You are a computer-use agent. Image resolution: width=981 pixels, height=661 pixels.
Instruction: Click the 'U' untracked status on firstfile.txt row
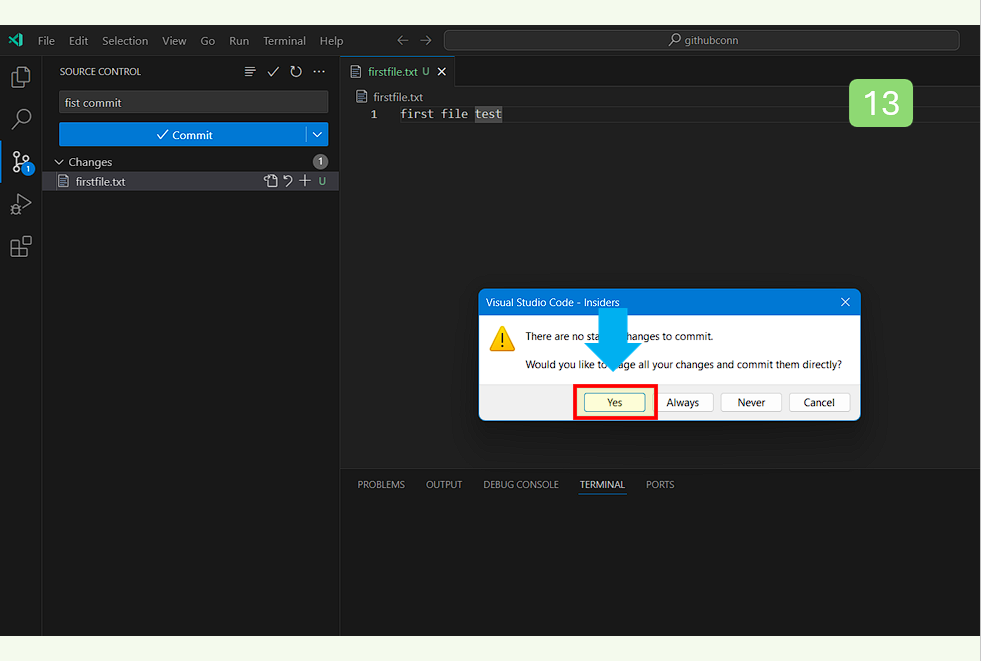coord(322,181)
